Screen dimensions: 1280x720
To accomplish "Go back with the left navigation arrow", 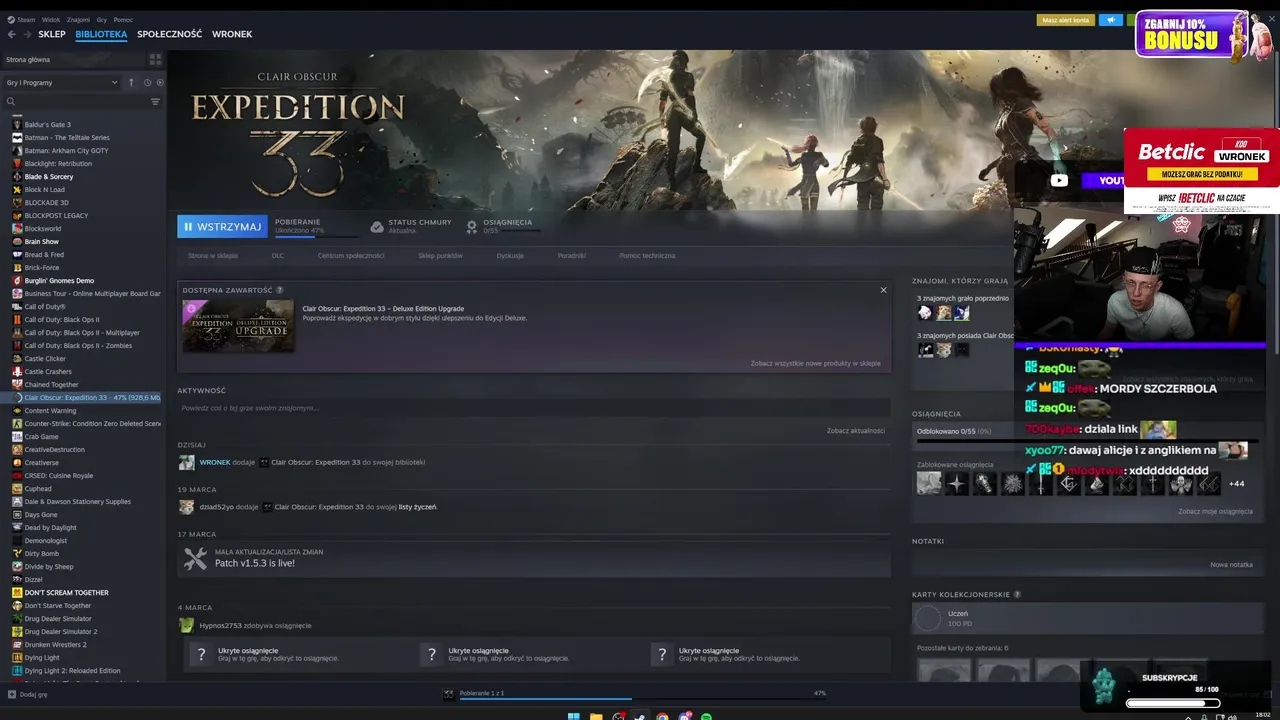I will (12, 34).
